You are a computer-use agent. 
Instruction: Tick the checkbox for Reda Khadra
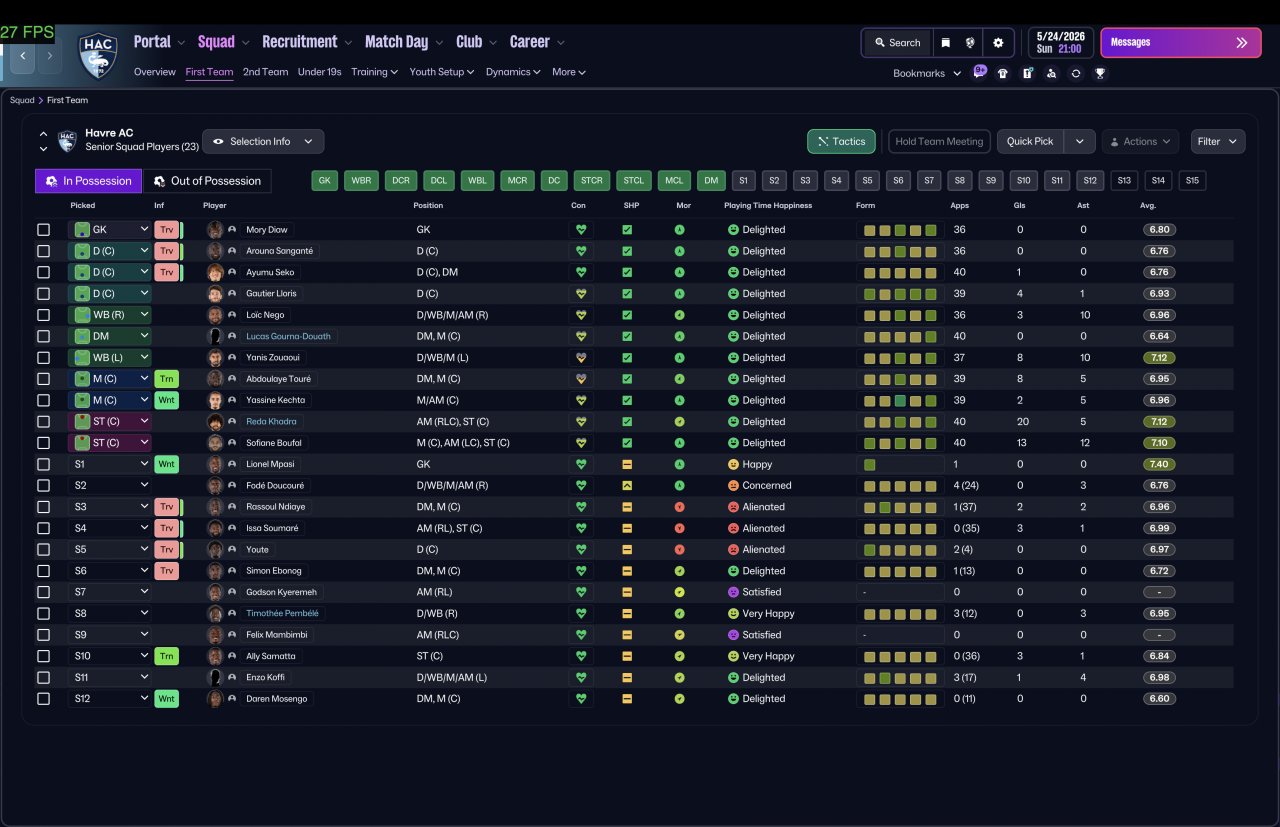point(43,422)
